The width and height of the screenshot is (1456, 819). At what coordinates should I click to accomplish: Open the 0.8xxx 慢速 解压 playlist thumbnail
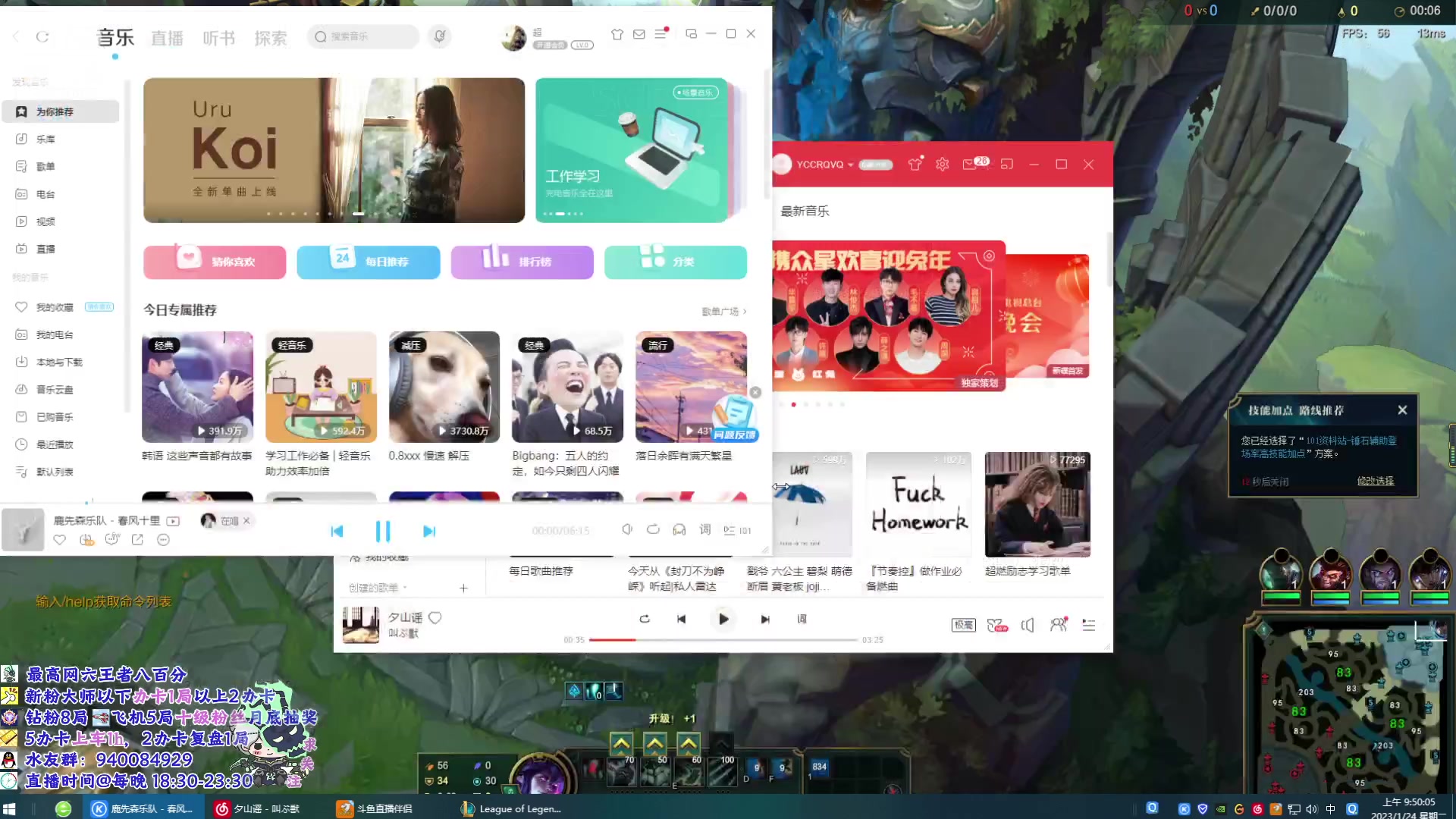pos(444,387)
